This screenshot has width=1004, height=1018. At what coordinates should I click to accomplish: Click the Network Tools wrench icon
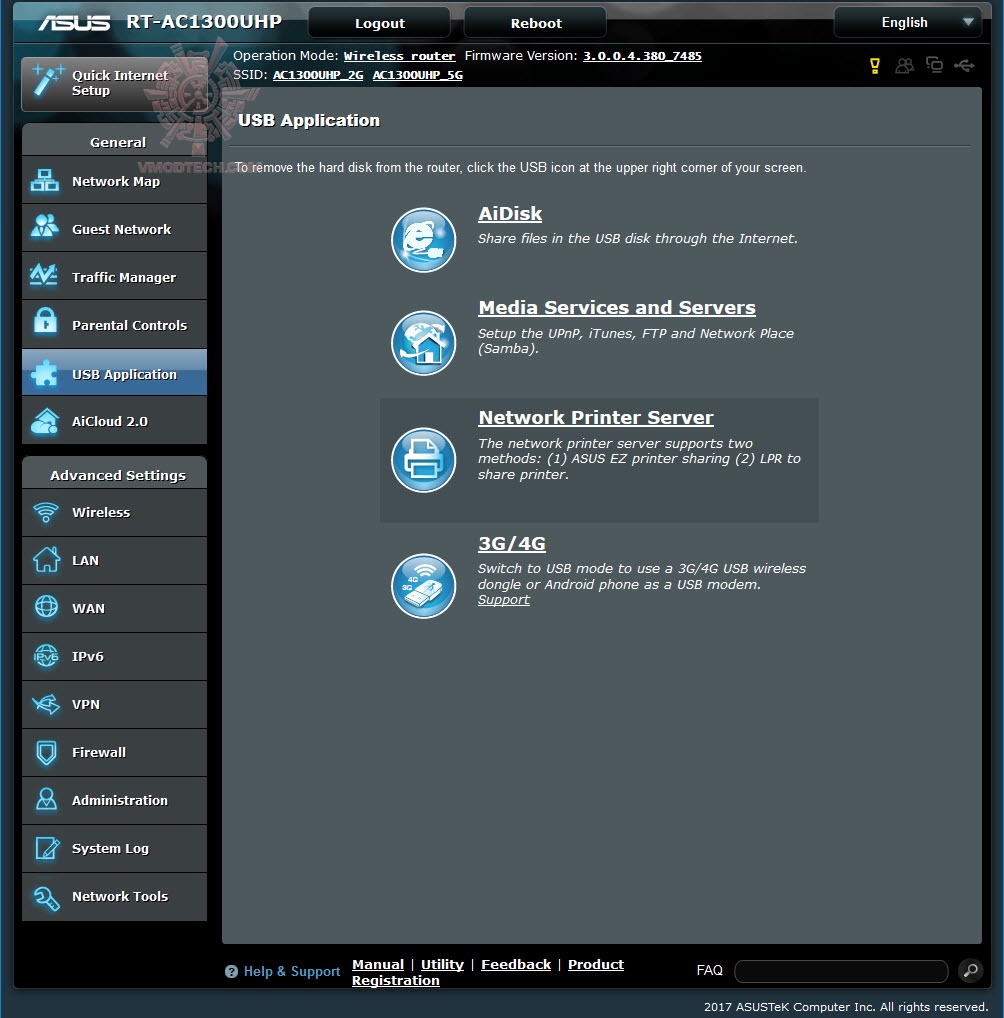point(46,897)
